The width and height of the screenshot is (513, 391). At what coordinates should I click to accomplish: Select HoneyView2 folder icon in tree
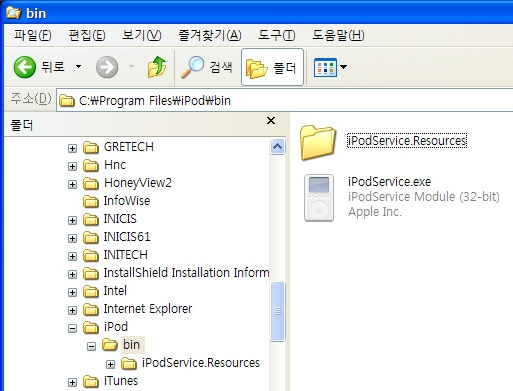point(91,183)
